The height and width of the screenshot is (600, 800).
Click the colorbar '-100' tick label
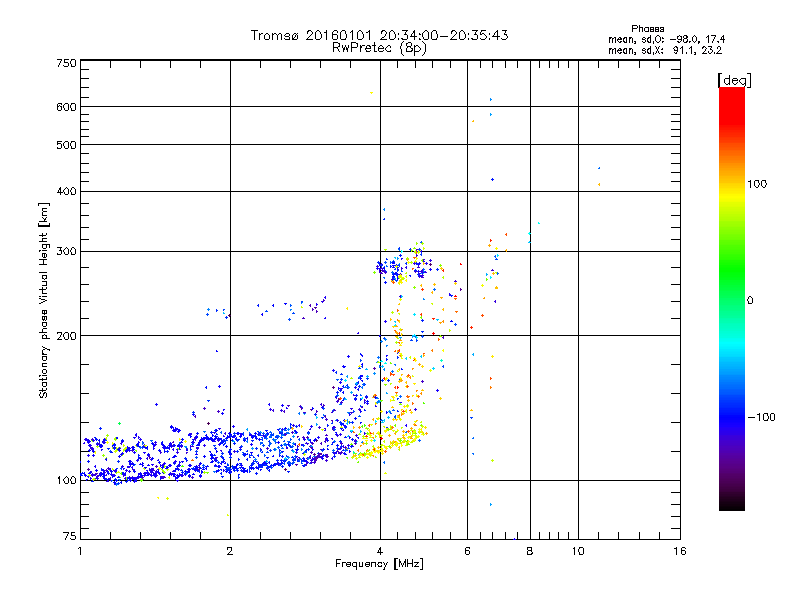click(x=761, y=417)
